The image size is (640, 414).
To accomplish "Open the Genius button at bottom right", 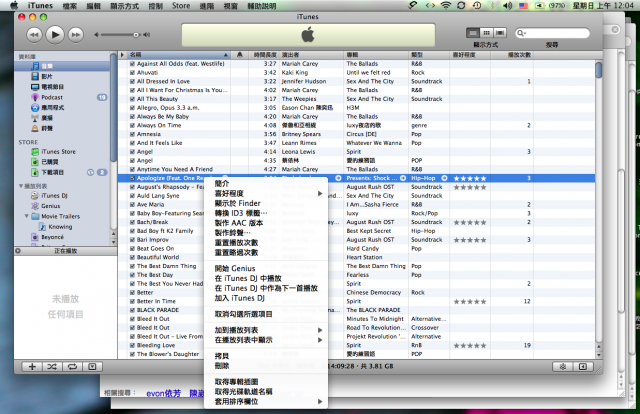I will (x=563, y=367).
